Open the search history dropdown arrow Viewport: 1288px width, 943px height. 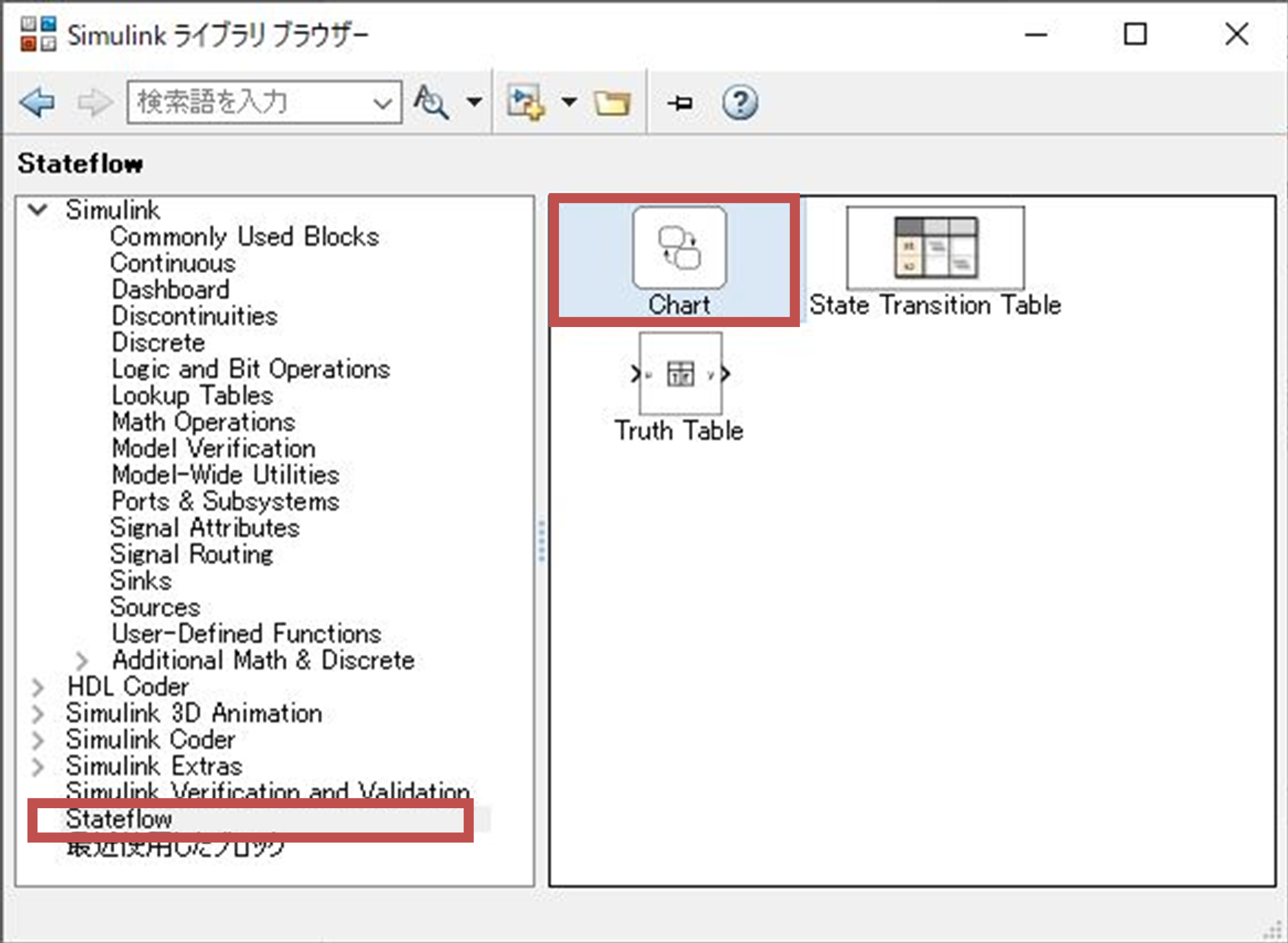pyautogui.click(x=382, y=103)
